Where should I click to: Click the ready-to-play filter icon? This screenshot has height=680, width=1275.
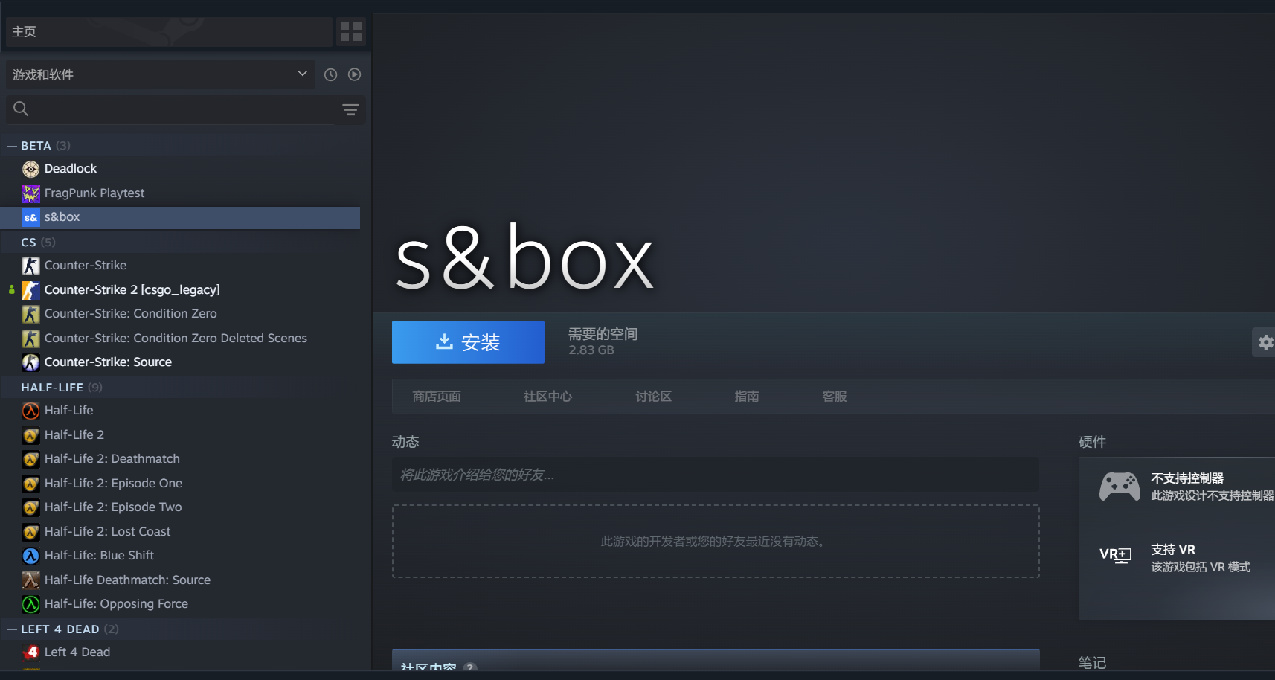tap(354, 74)
